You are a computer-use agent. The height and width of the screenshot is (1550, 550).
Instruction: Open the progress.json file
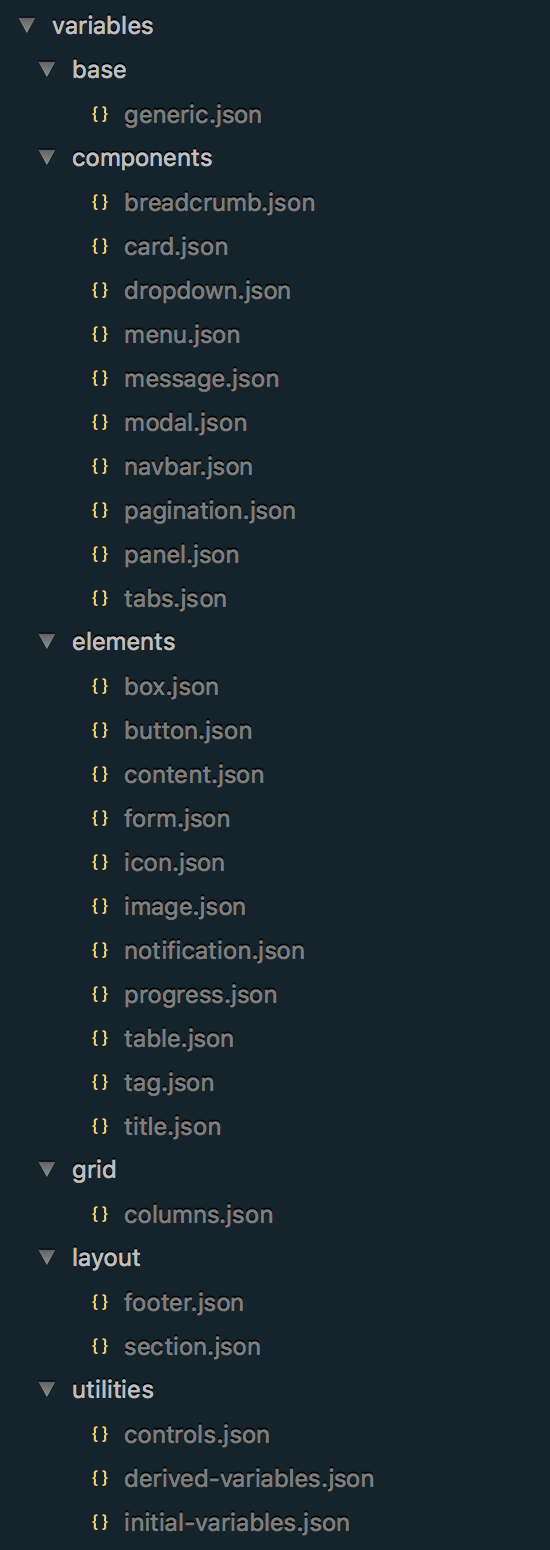click(201, 995)
